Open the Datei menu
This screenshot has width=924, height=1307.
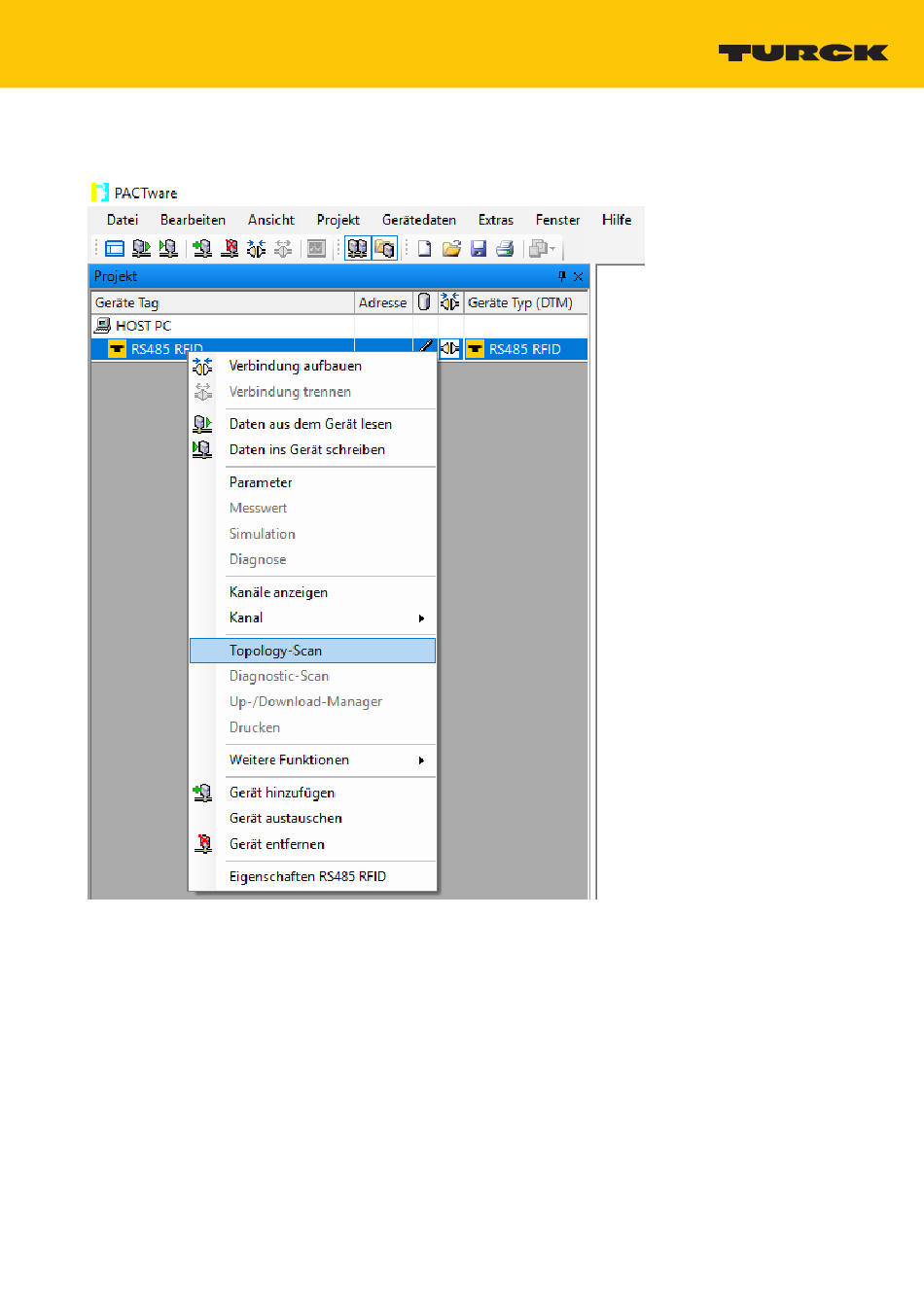pyautogui.click(x=123, y=220)
